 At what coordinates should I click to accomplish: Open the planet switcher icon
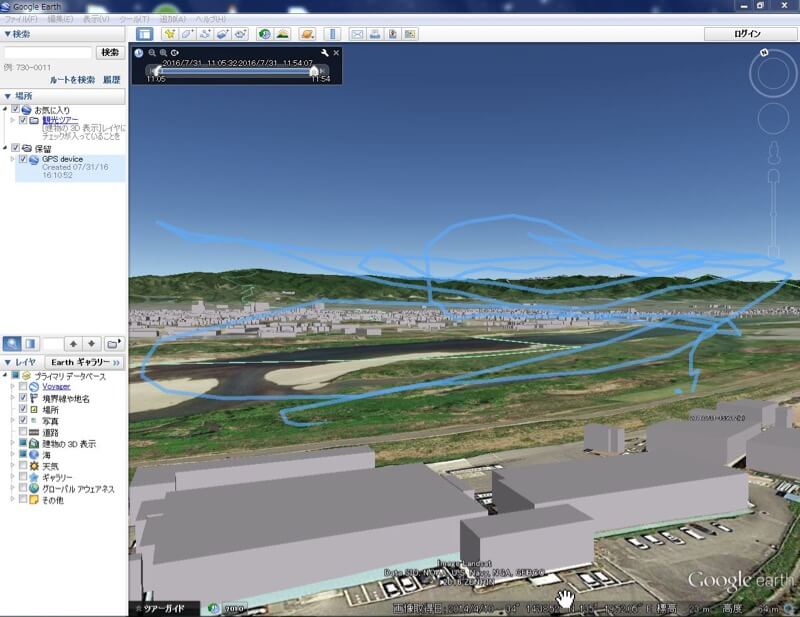(x=307, y=34)
